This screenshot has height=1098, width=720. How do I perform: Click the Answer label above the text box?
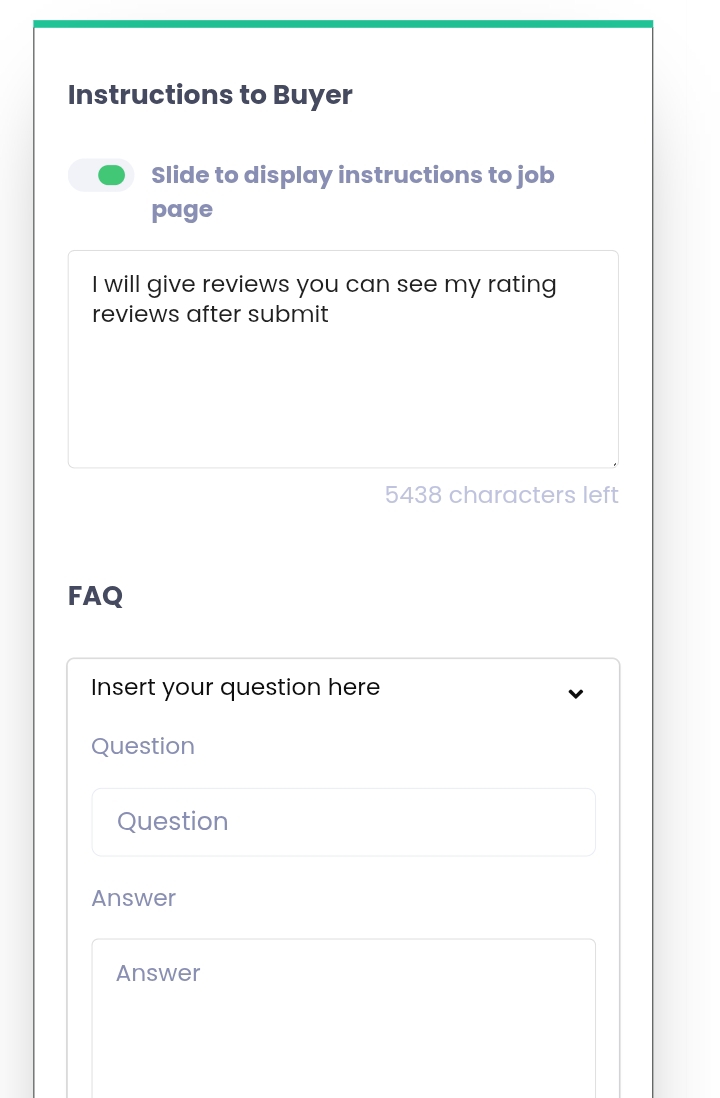[x=133, y=898]
